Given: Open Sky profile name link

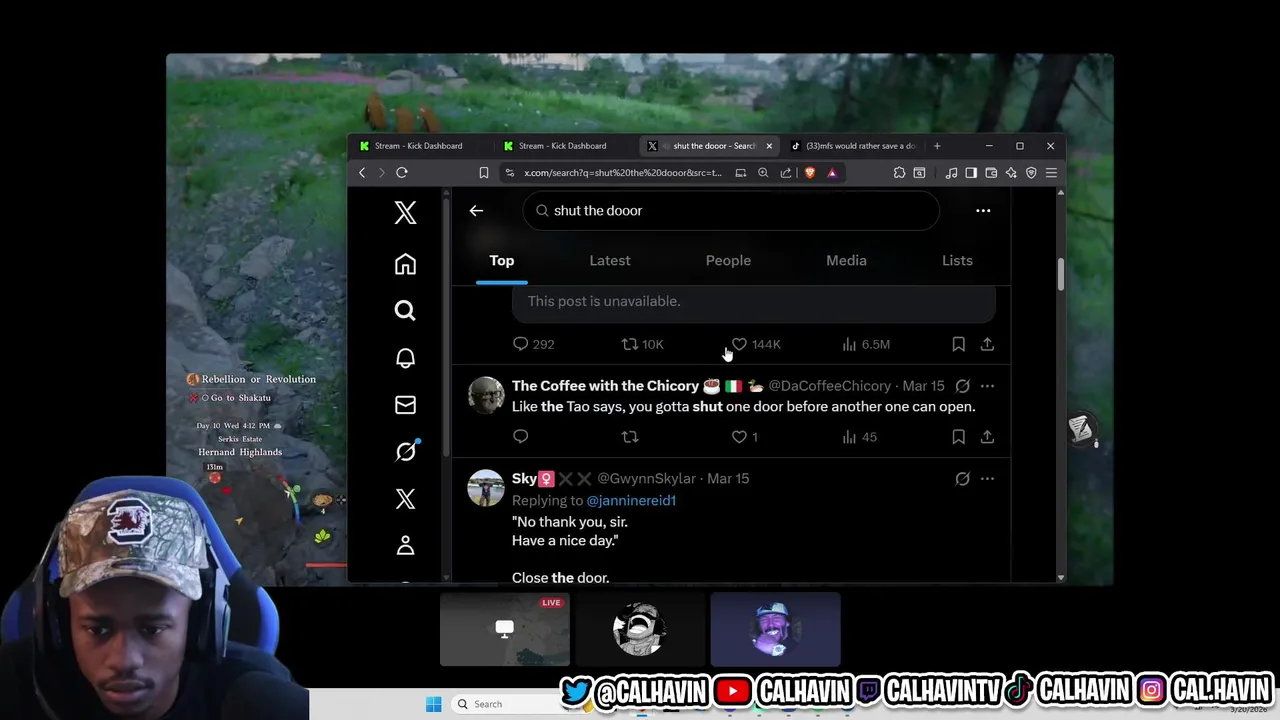Looking at the screenshot, I should point(524,479).
